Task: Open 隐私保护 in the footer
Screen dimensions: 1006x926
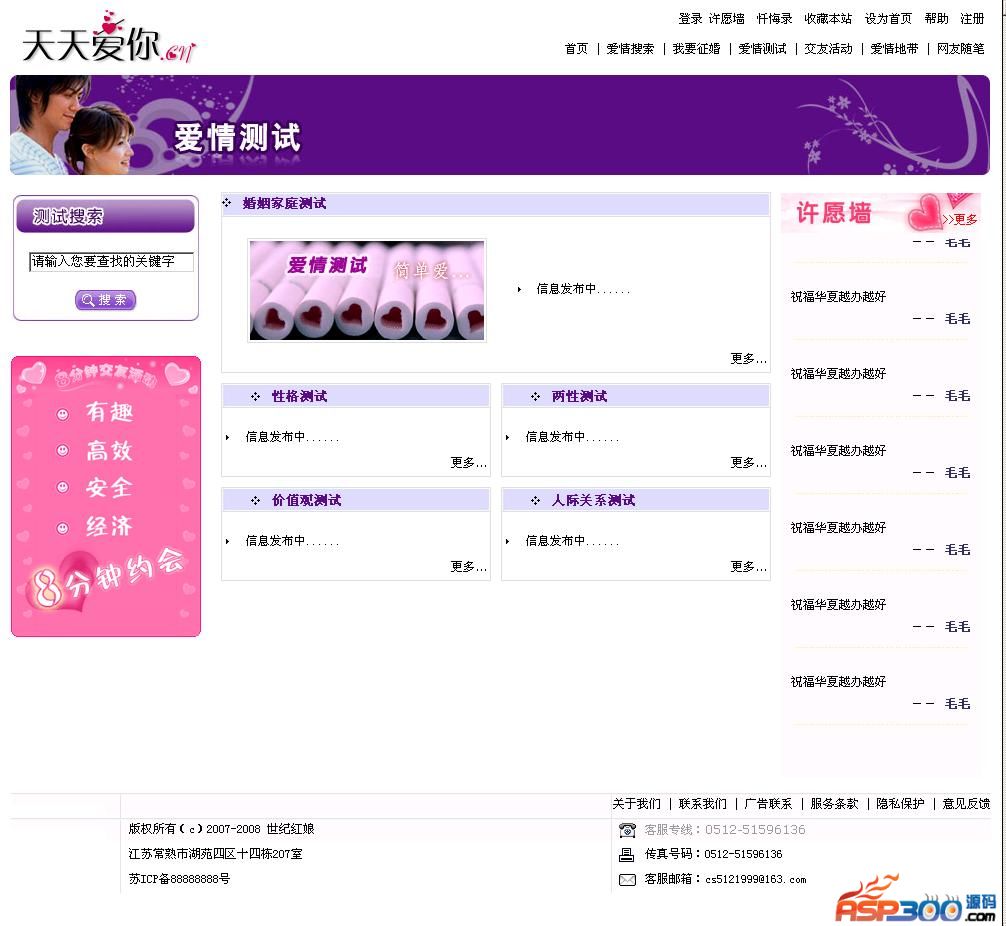Action: pos(900,804)
